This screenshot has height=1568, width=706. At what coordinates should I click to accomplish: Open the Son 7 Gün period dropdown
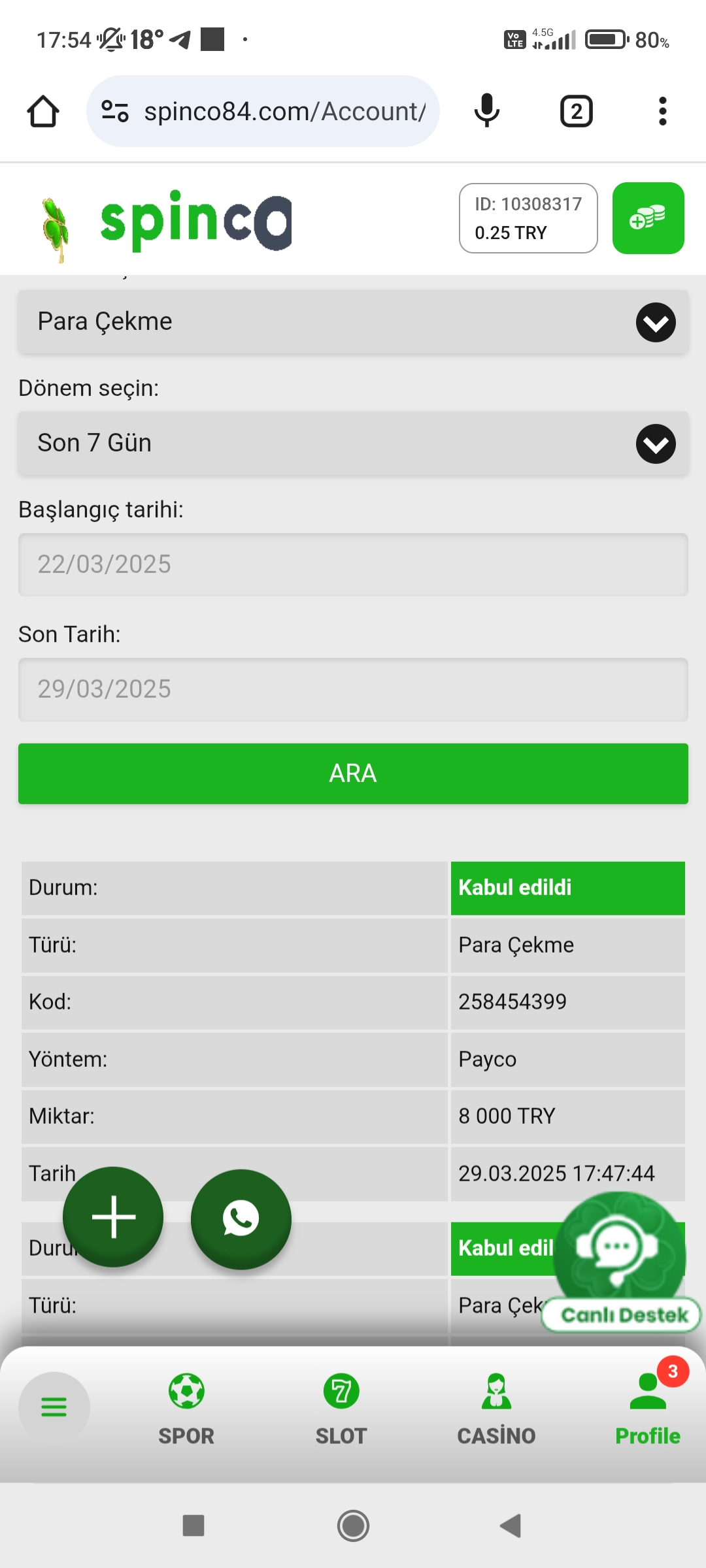tap(353, 444)
